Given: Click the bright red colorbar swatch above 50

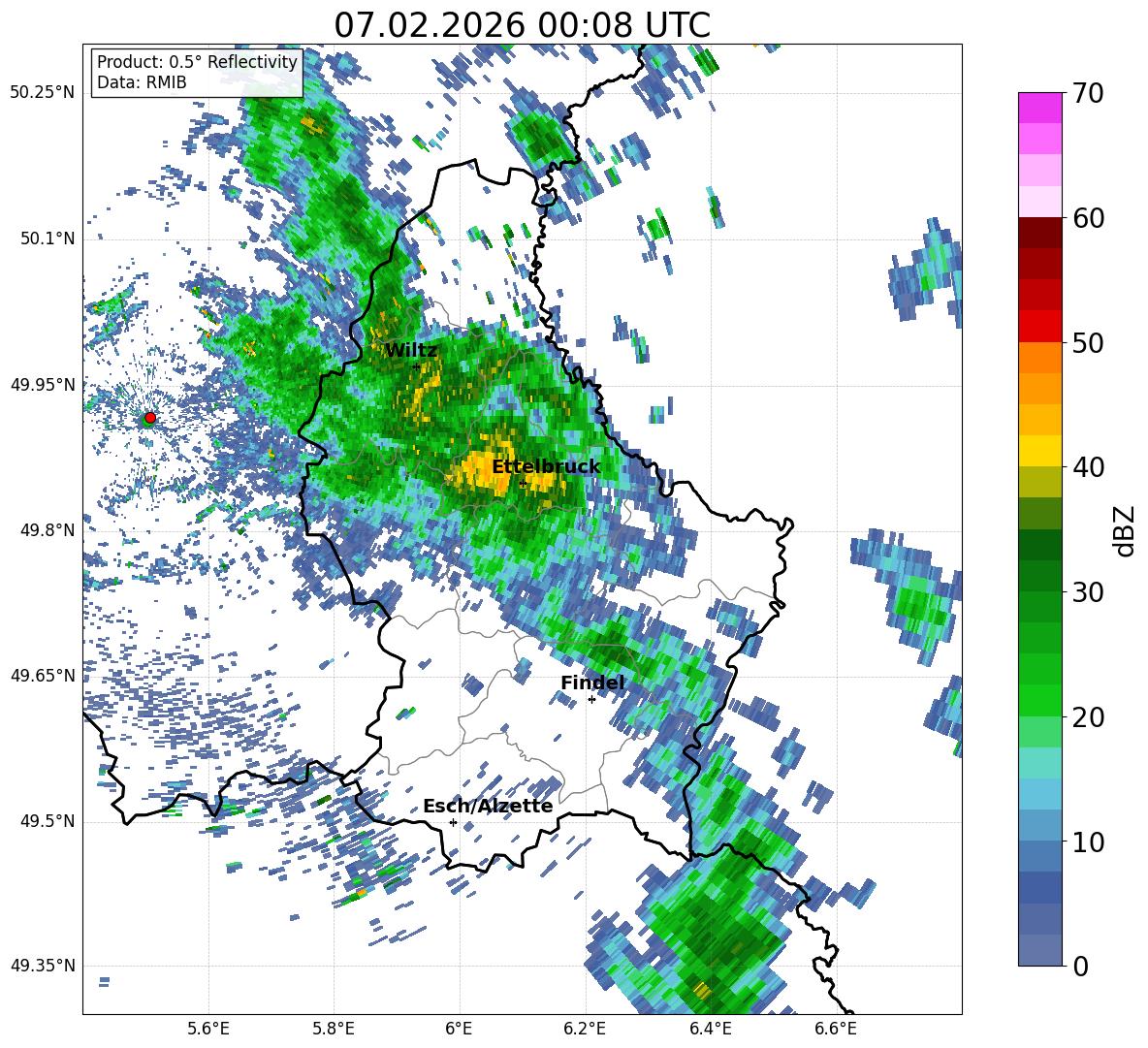Looking at the screenshot, I should point(1039,327).
